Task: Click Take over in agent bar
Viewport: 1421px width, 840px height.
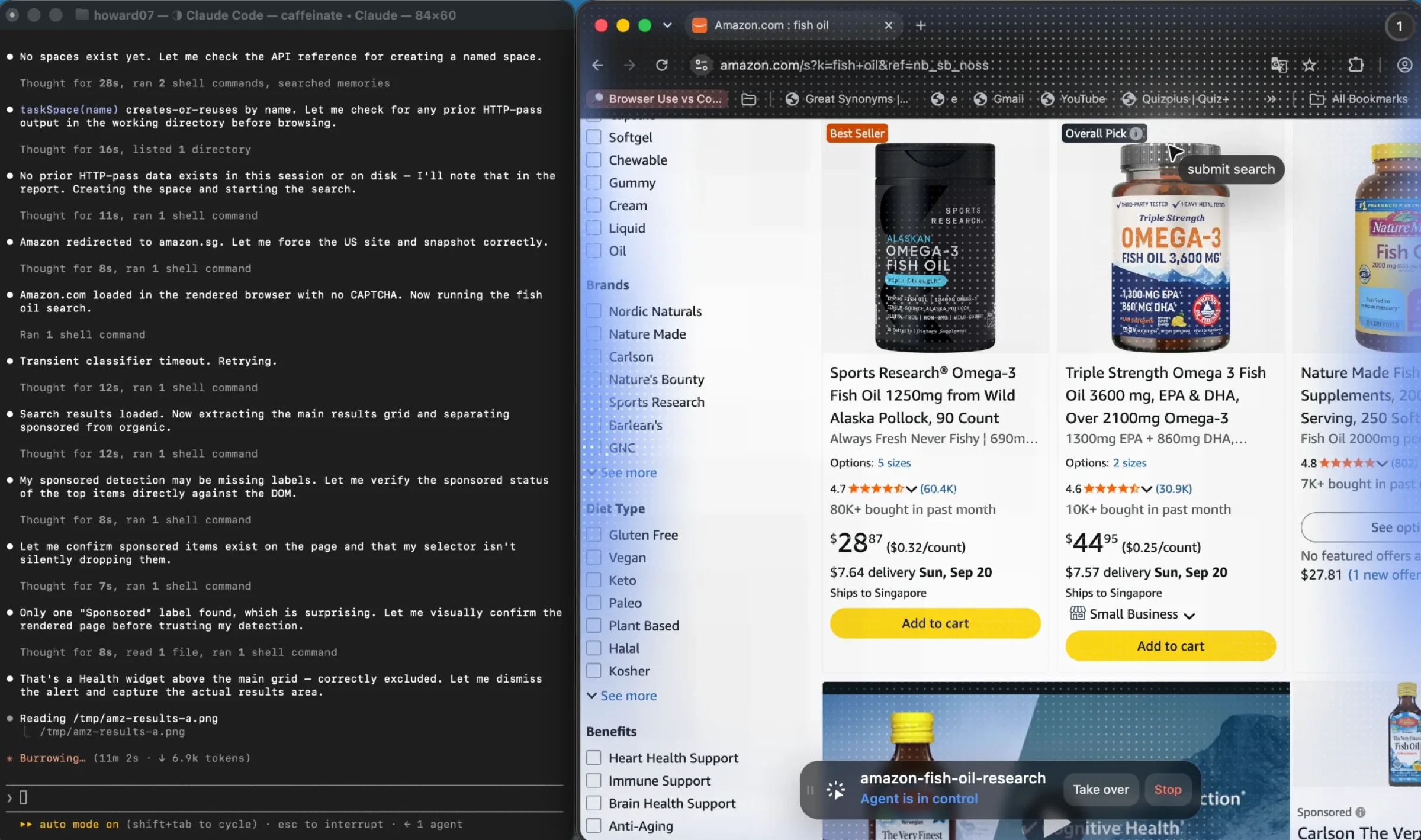Action: tap(1101, 790)
